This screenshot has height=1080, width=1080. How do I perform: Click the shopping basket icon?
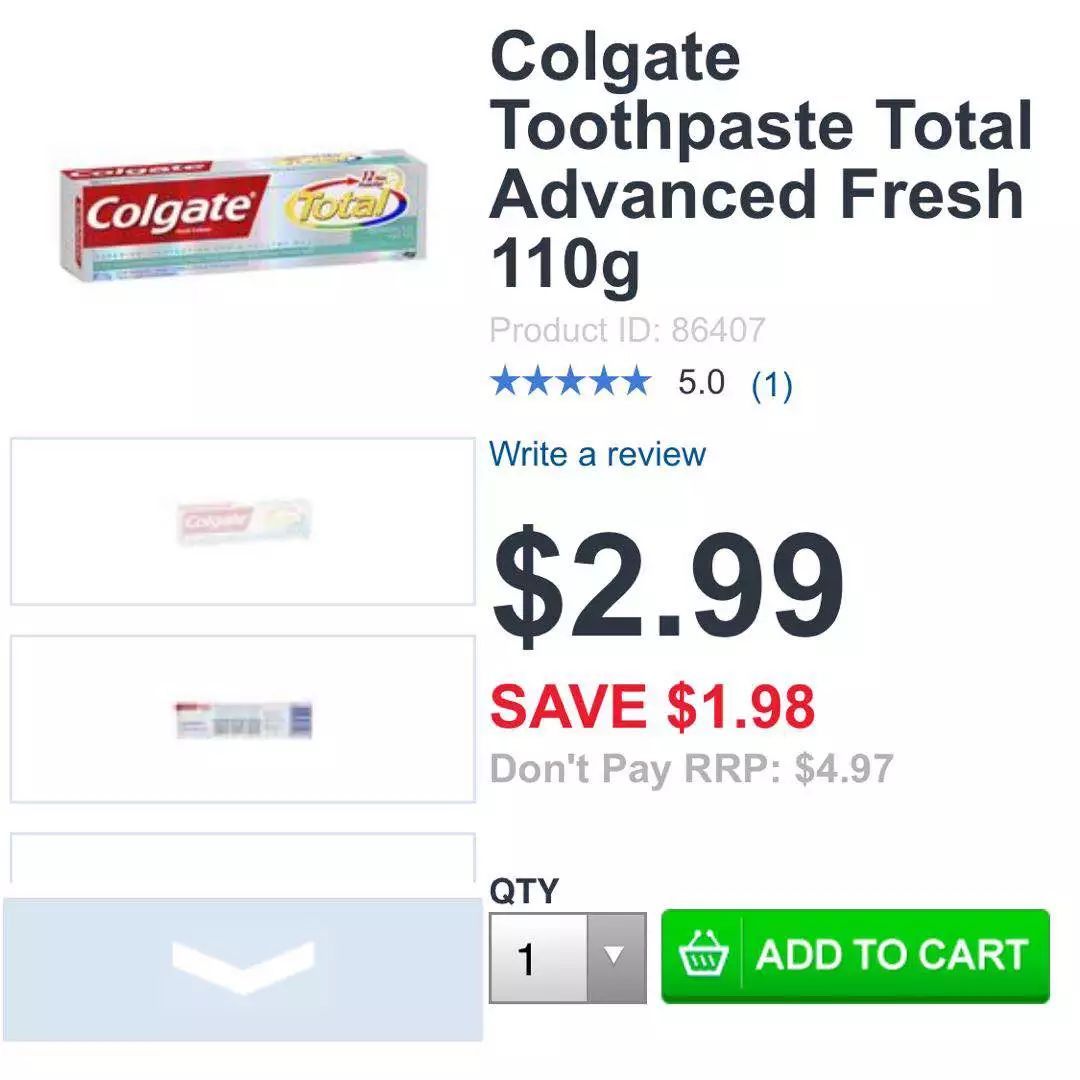[x=703, y=954]
